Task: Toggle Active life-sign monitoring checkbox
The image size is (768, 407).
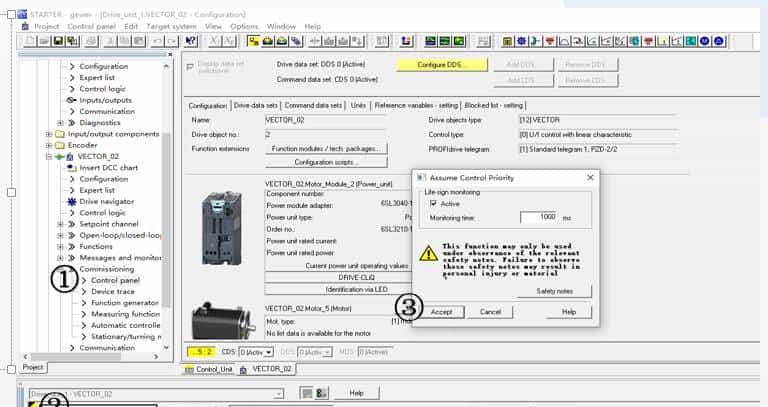Action: coord(433,202)
